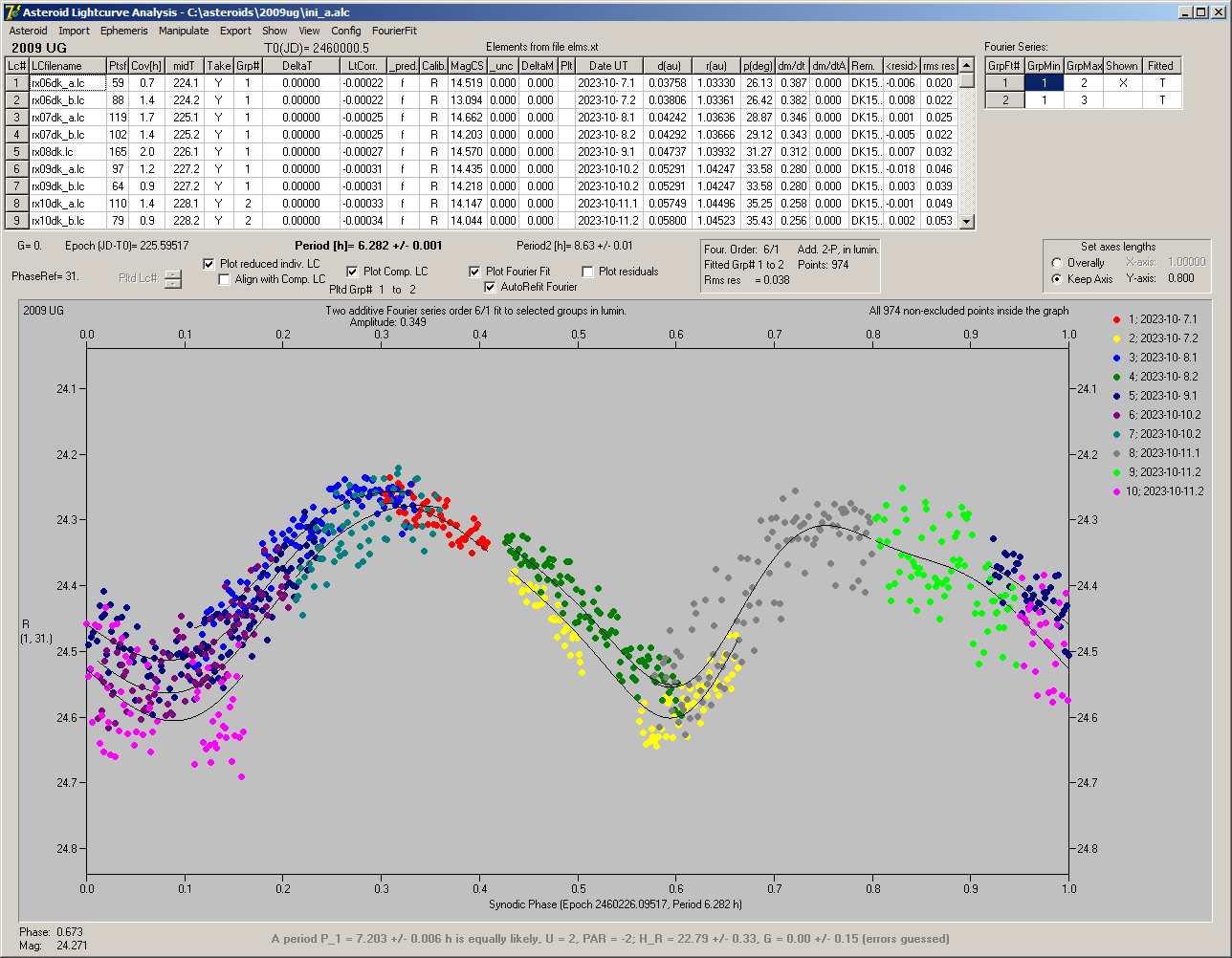Click the DeltaT column header
This screenshot has width=1232, height=958.
(301, 66)
